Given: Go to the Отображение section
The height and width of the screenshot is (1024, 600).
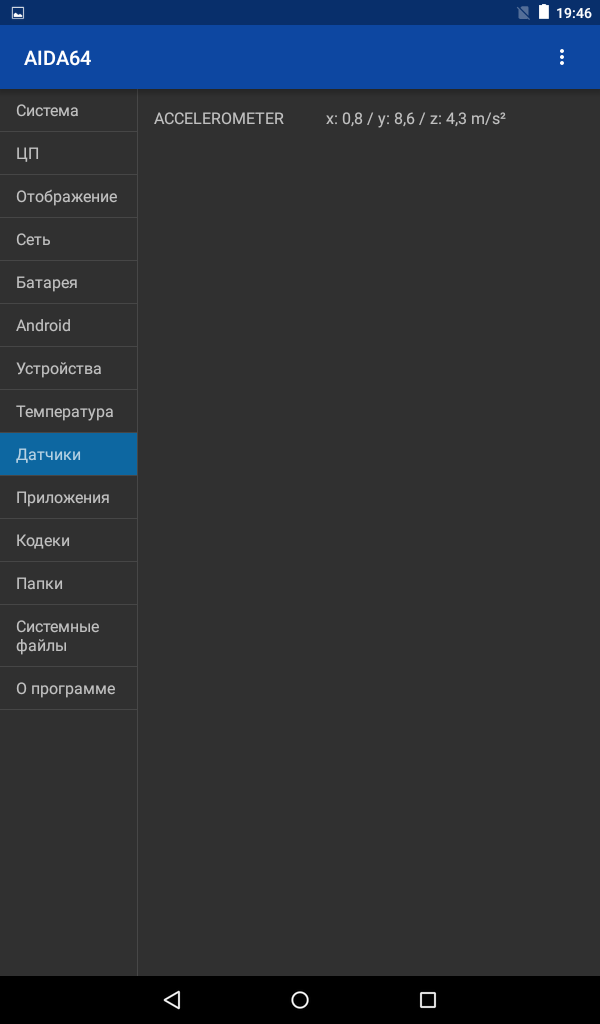Looking at the screenshot, I should coord(69,197).
